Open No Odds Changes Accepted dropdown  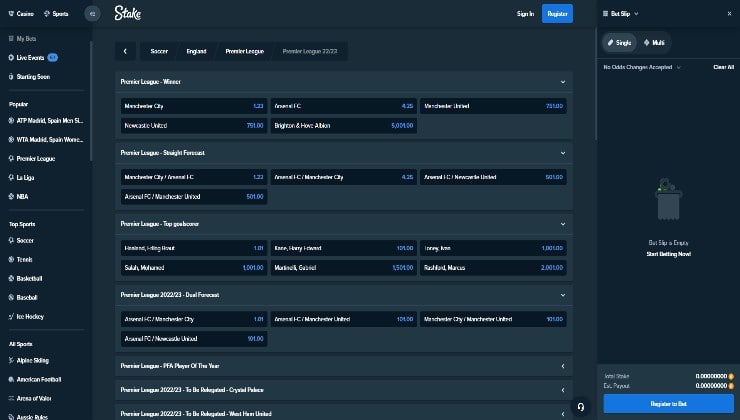(x=642, y=67)
